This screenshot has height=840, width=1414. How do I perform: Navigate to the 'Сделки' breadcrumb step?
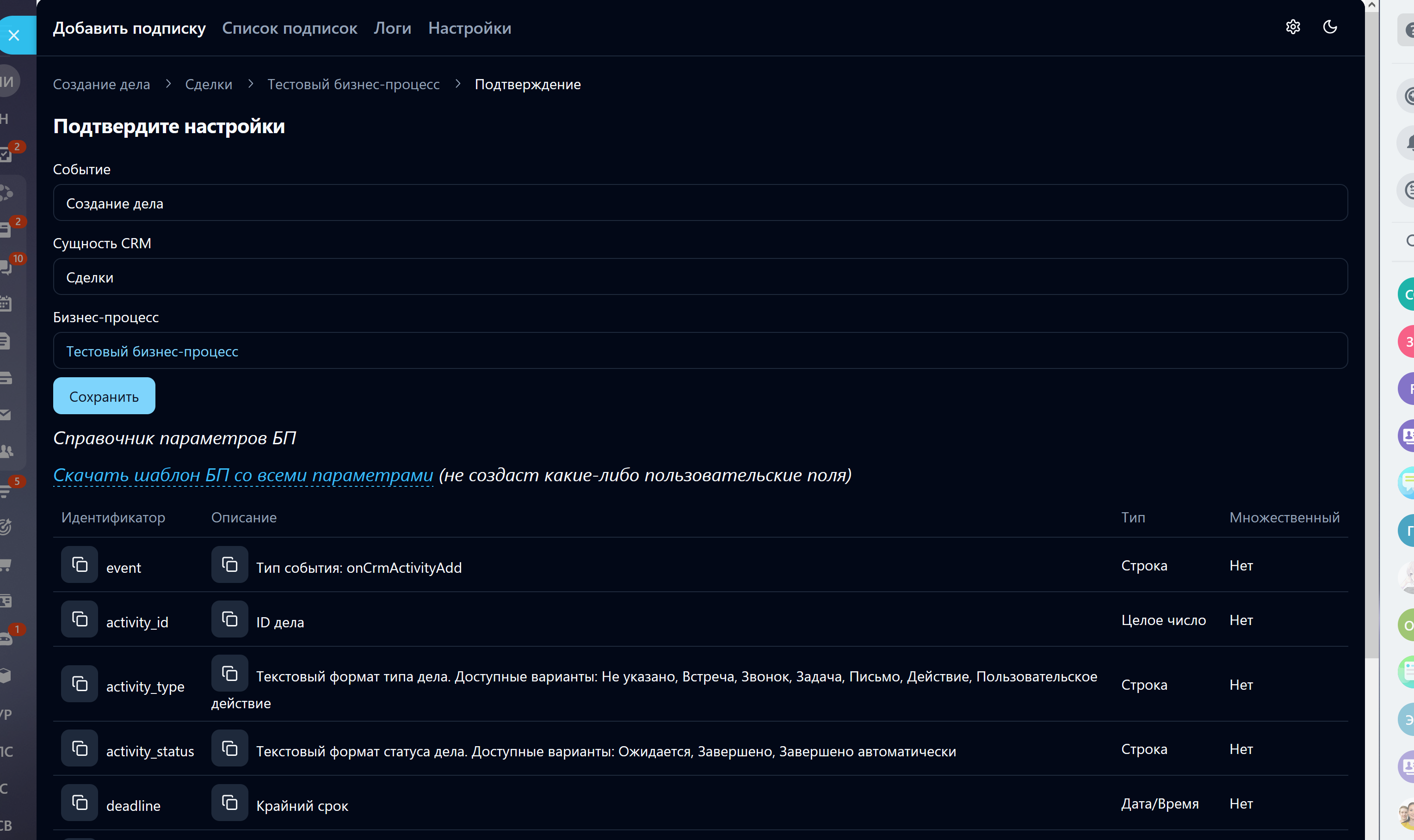pyautogui.click(x=209, y=84)
